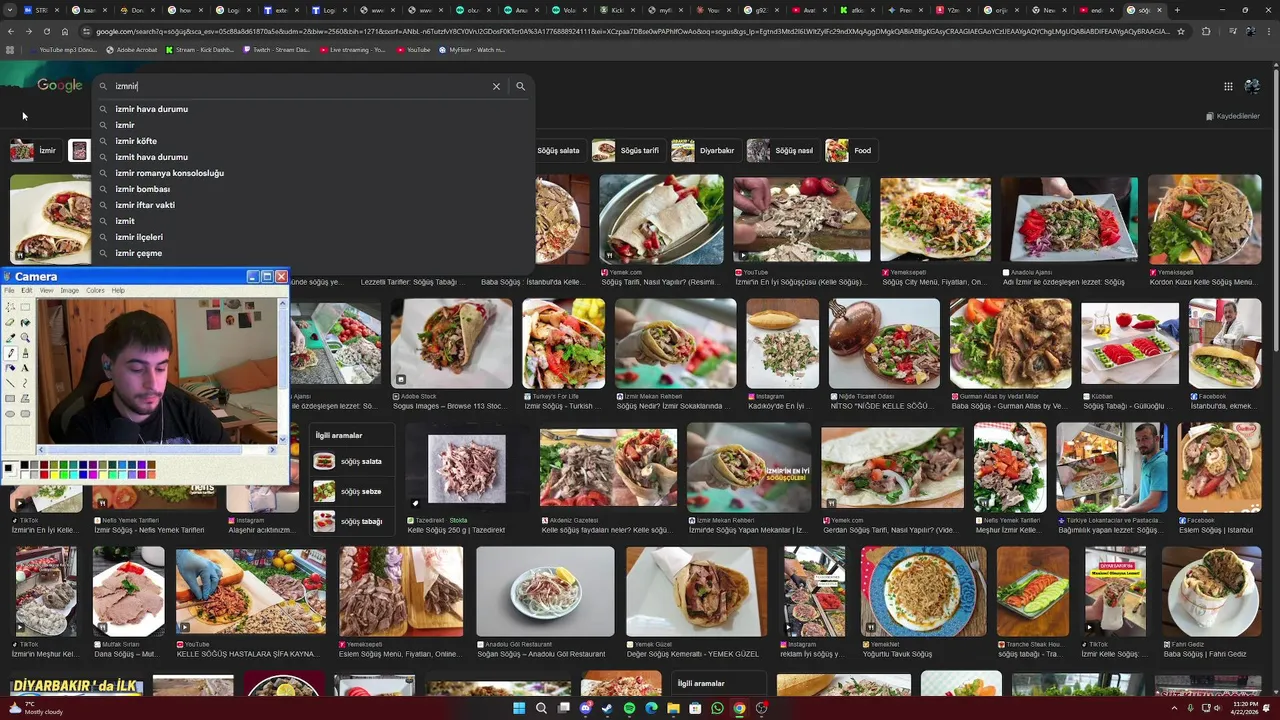Go back with the browser back arrow
The width and height of the screenshot is (1280, 720).
(10, 31)
